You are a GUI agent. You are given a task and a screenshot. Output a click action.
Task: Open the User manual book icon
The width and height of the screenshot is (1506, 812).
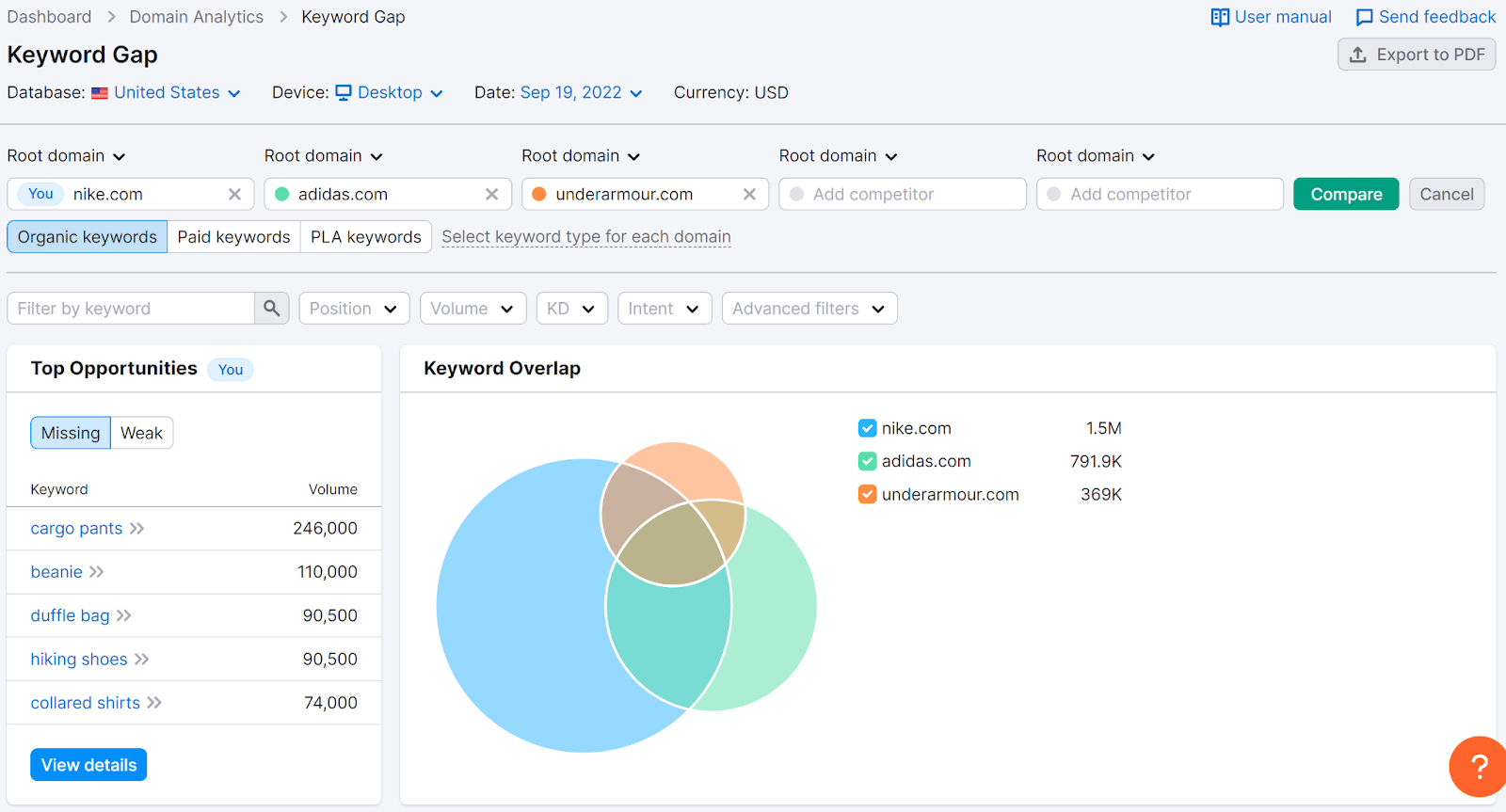coord(1220,18)
